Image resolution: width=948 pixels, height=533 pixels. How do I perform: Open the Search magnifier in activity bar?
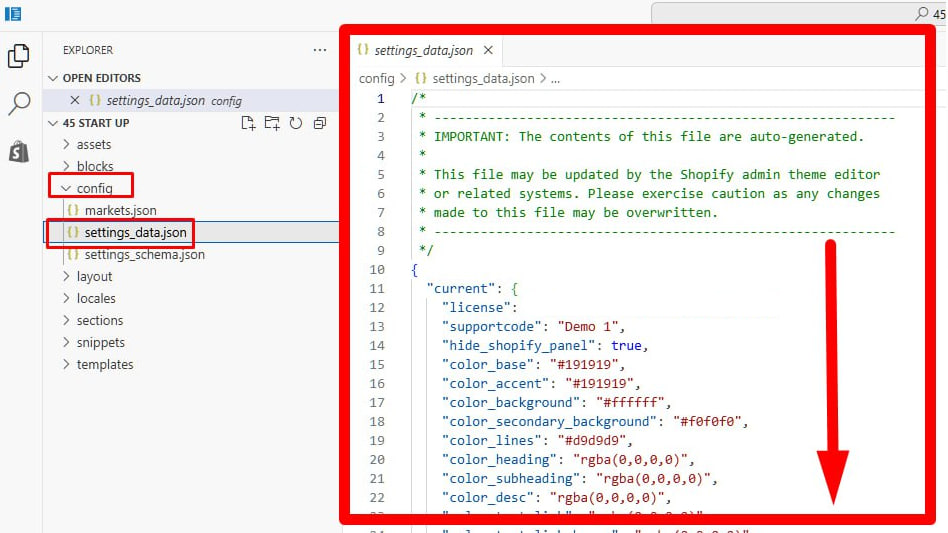click(x=19, y=103)
